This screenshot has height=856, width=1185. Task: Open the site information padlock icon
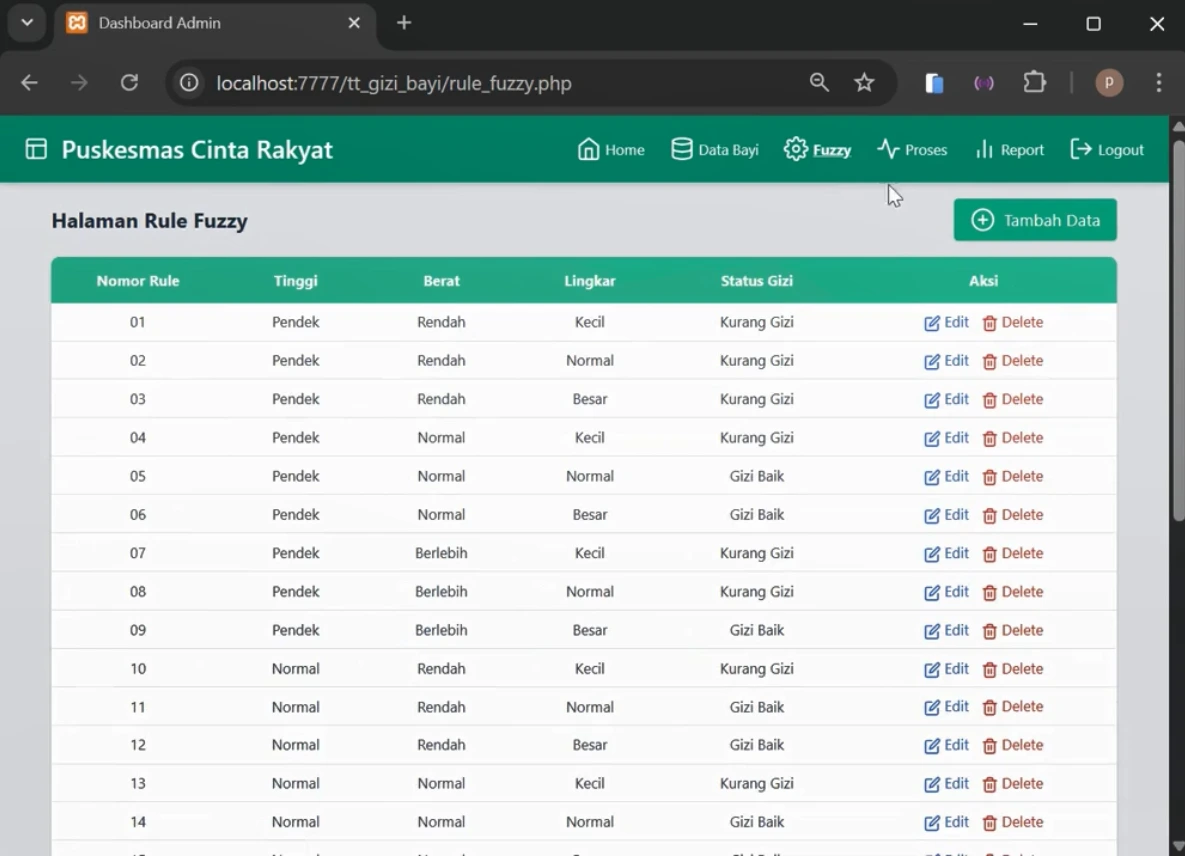[188, 83]
